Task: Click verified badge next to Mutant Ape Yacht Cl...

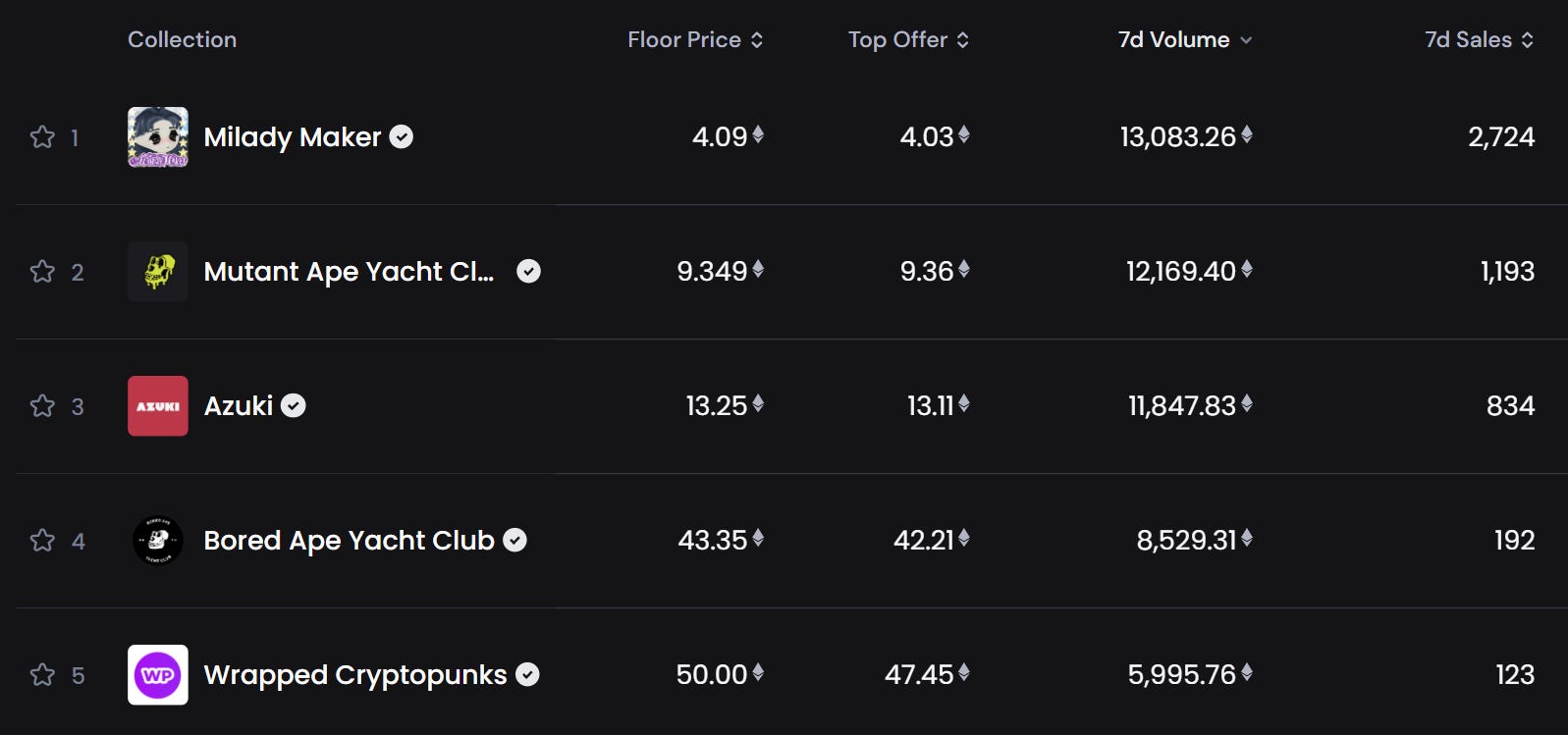Action: click(x=528, y=271)
